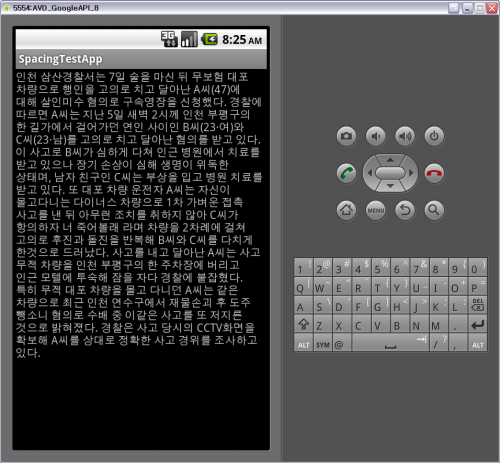The image size is (500, 463).
Task: Click keyboard key 9
Action: 458,267
